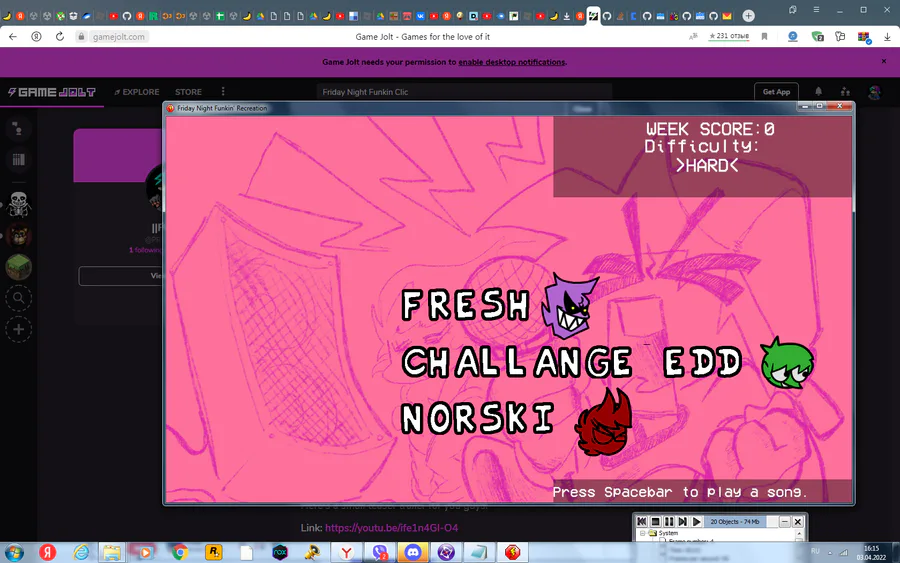This screenshot has width=900, height=563.
Task: Open Rockstar Games Launcher from taskbar
Action: point(214,552)
